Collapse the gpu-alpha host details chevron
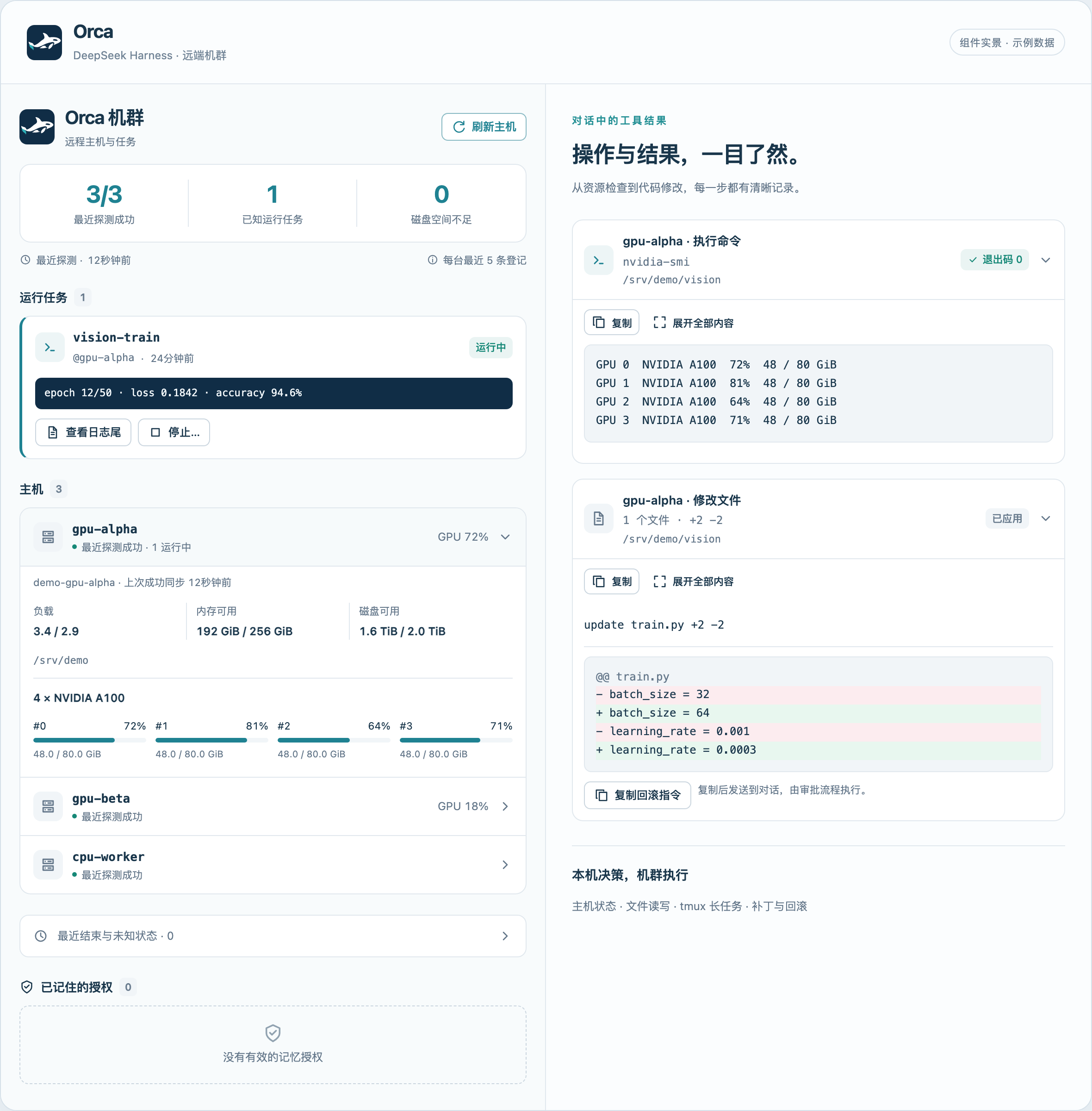1092x1111 pixels. click(x=505, y=537)
